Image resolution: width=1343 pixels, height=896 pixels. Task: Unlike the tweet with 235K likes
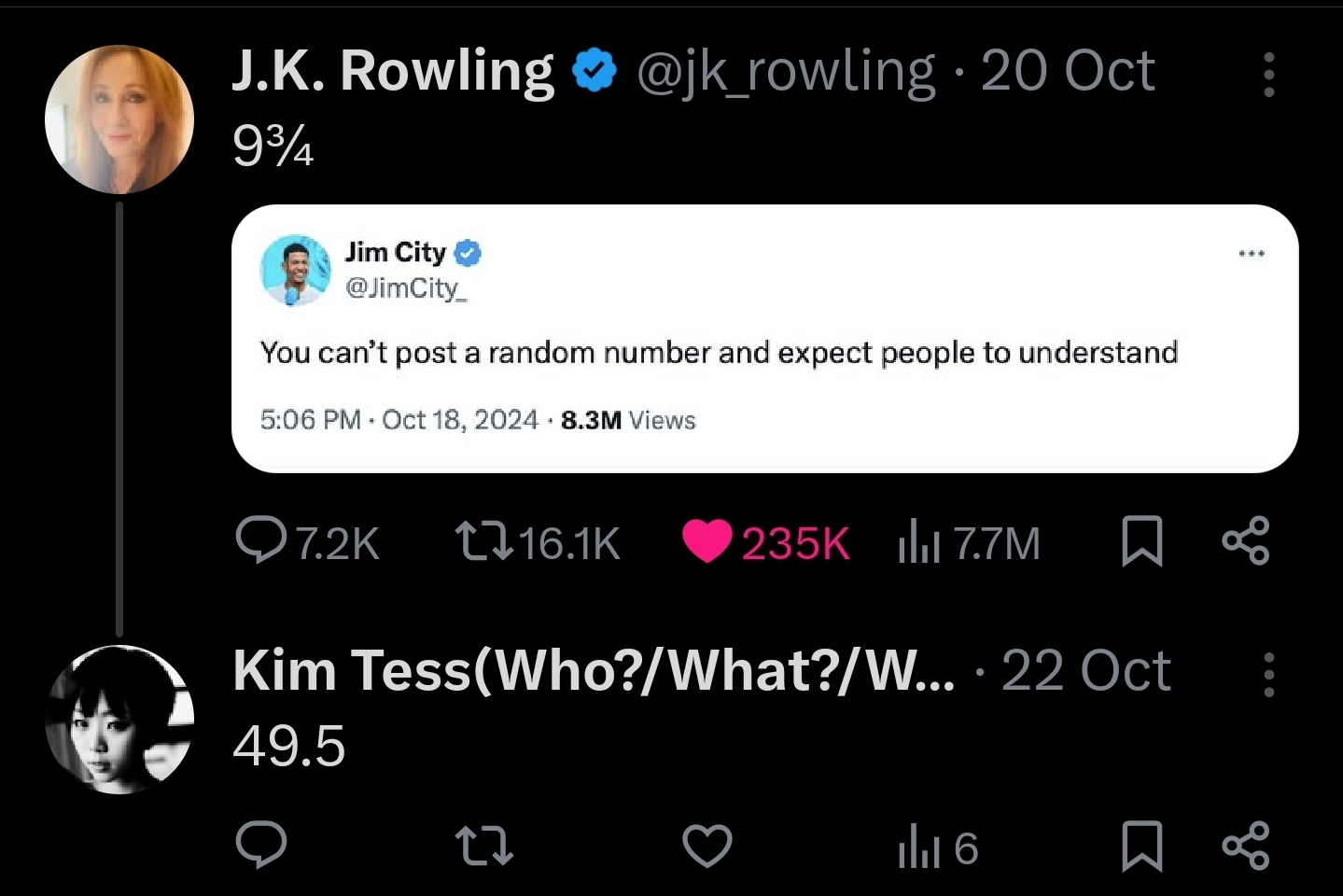(x=706, y=542)
